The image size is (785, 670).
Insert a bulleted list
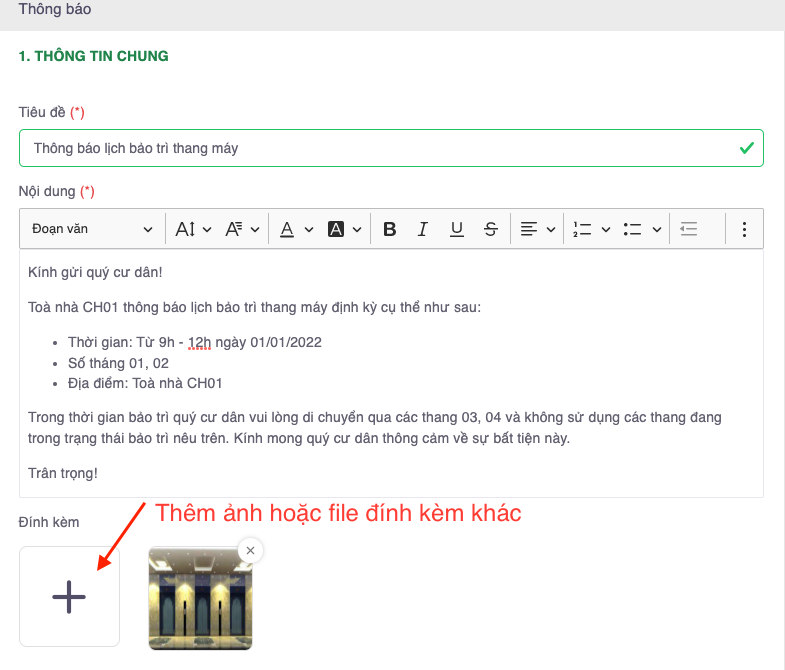tap(632, 229)
